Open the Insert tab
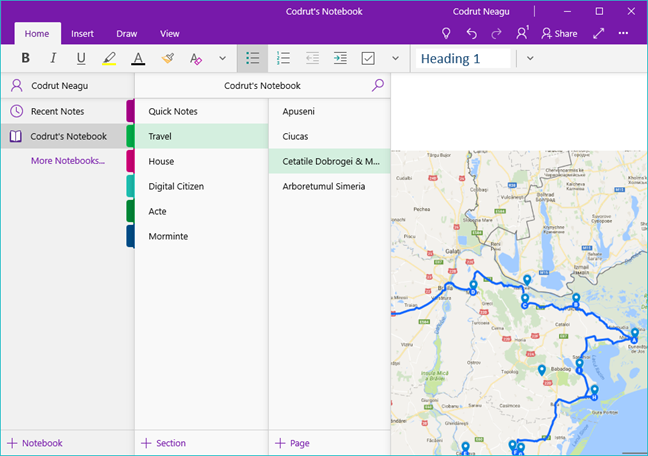Viewport: 648px width, 456px height. point(82,33)
